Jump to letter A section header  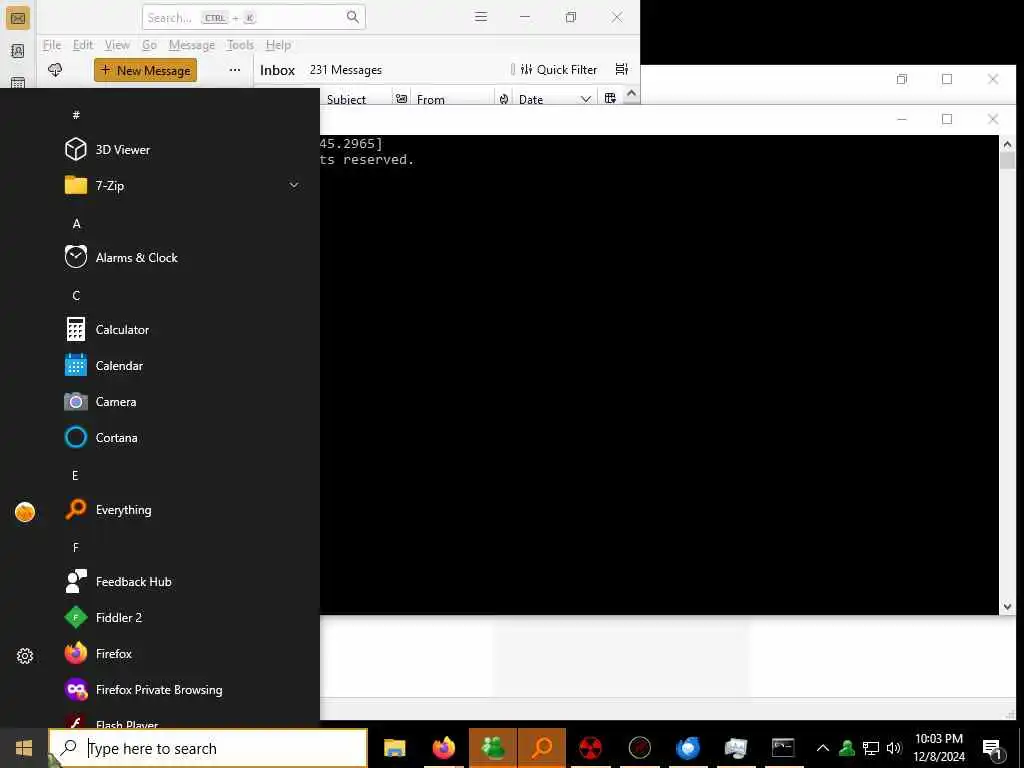click(76, 224)
